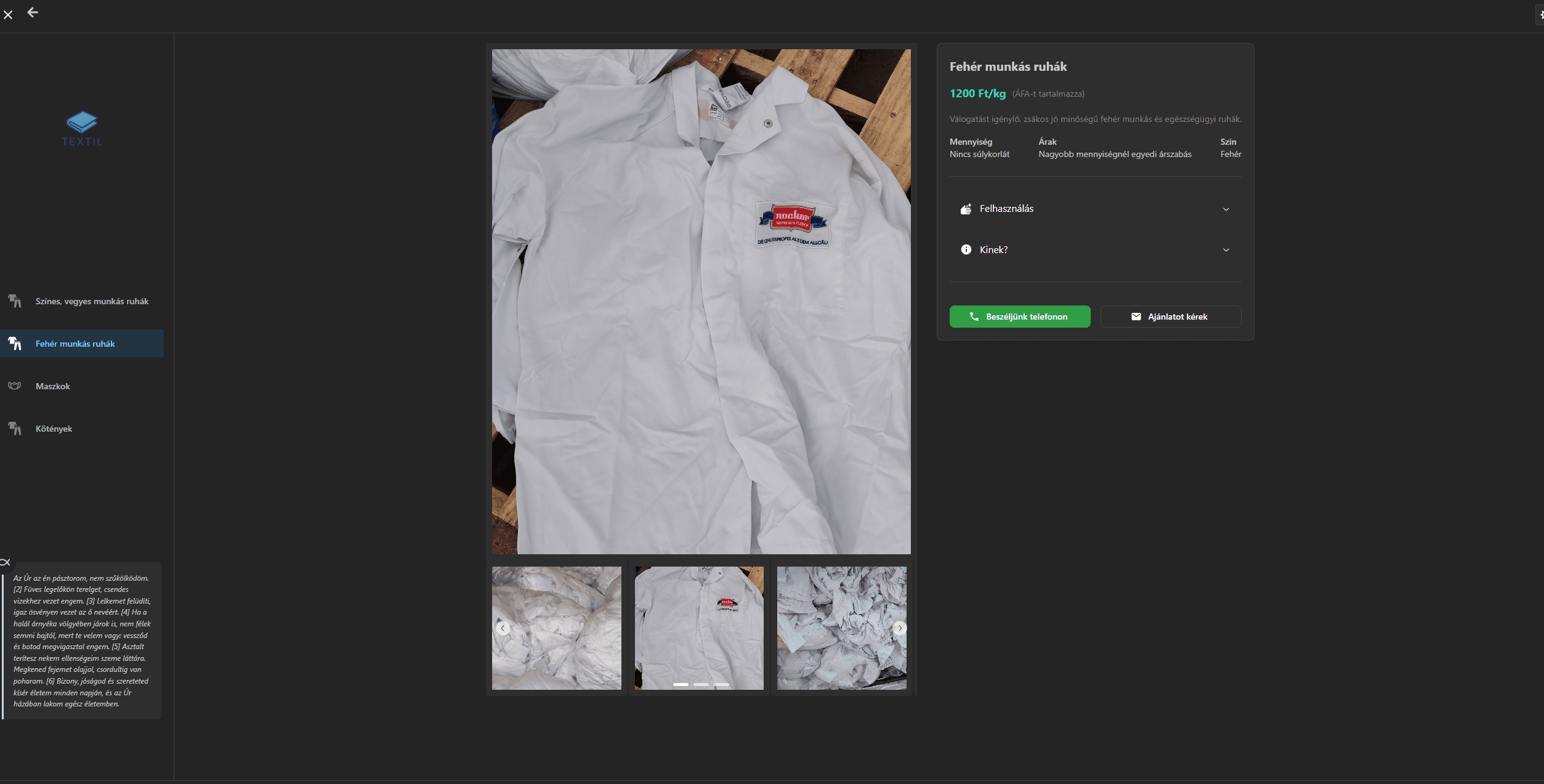Image resolution: width=1544 pixels, height=784 pixels.
Task: Expand the Kinek? section chevron
Action: click(1226, 249)
